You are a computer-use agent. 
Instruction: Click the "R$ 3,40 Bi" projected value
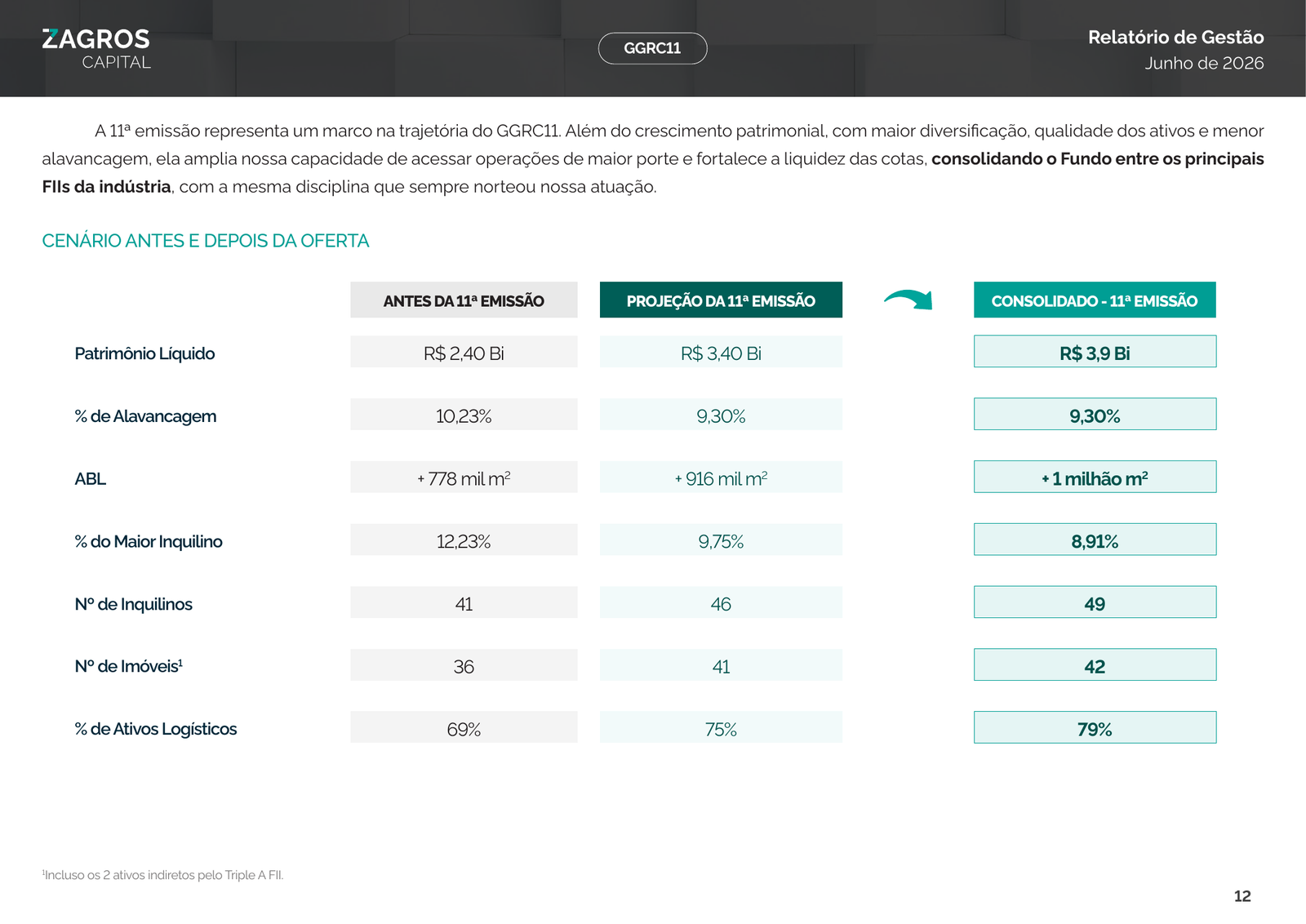[721, 353]
